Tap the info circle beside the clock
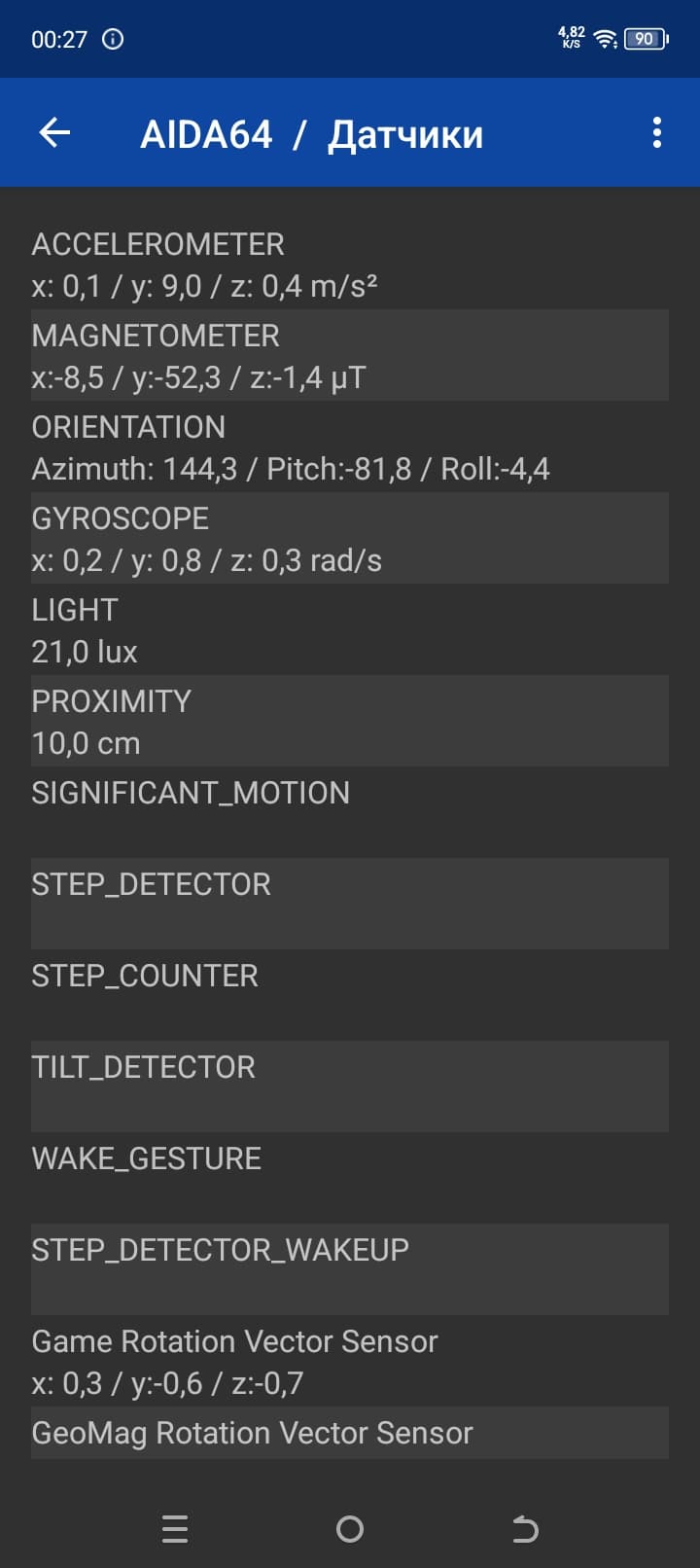The width and height of the screenshot is (700, 1568). (113, 39)
